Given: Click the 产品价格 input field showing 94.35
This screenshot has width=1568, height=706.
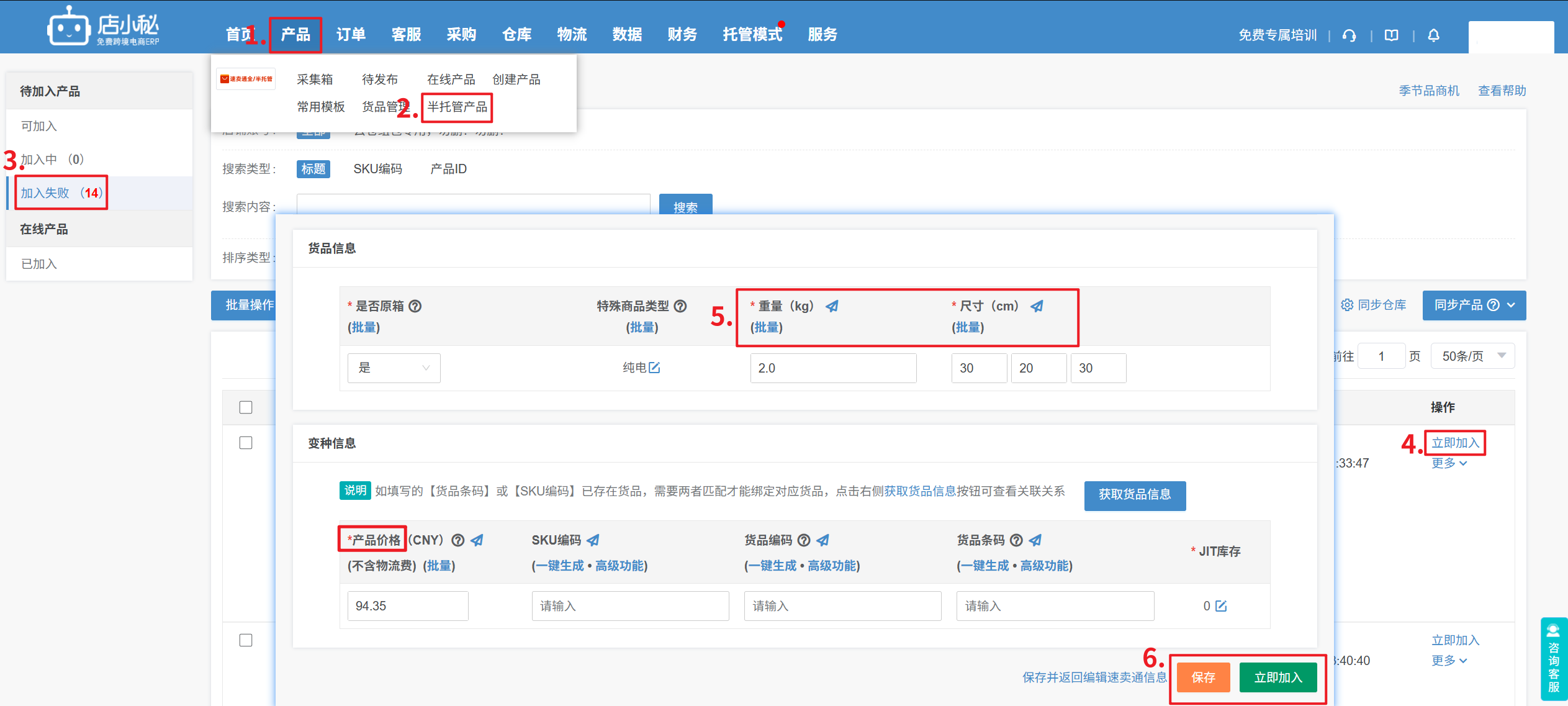Looking at the screenshot, I should (407, 606).
